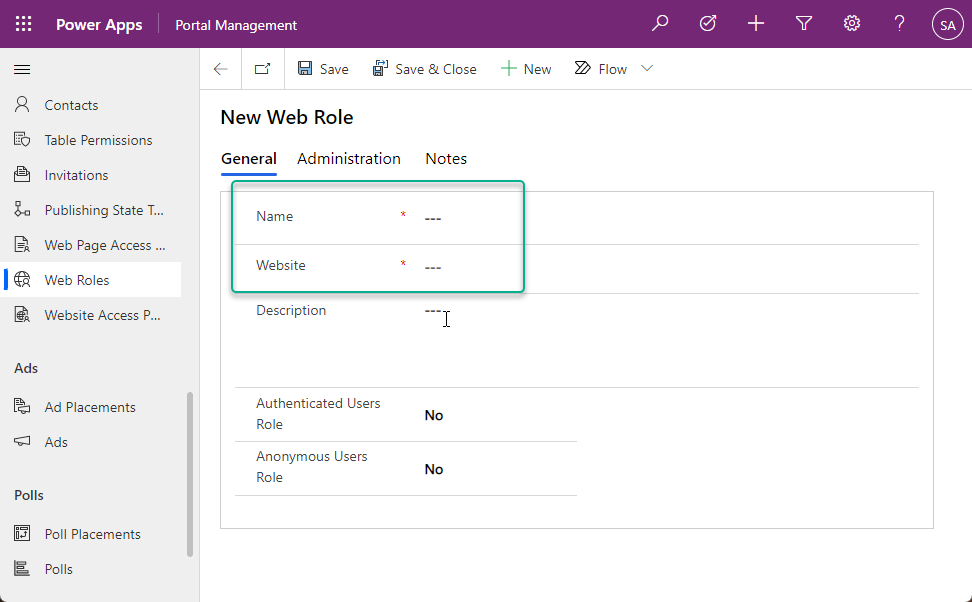Click the Web Page Access icon
Screen dimensions: 972x602
tap(22, 245)
